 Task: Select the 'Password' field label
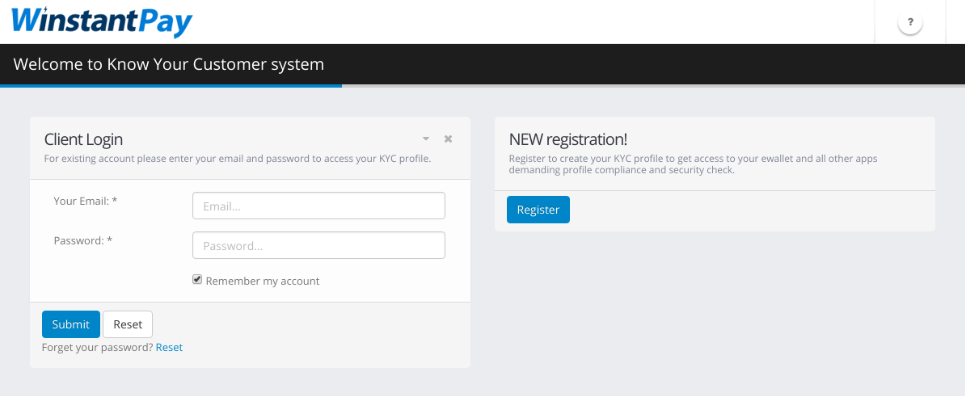click(83, 240)
